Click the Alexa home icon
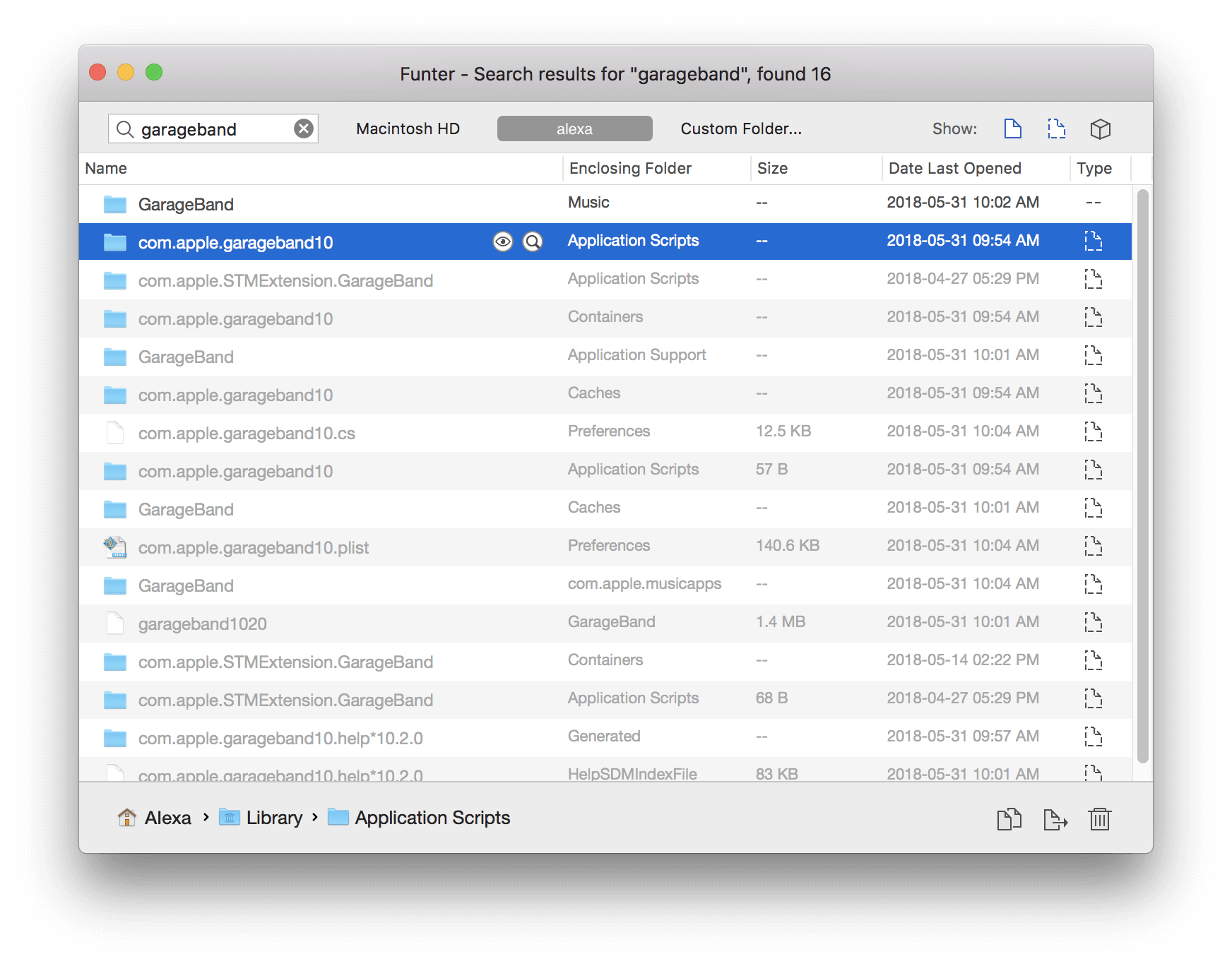 tap(127, 817)
